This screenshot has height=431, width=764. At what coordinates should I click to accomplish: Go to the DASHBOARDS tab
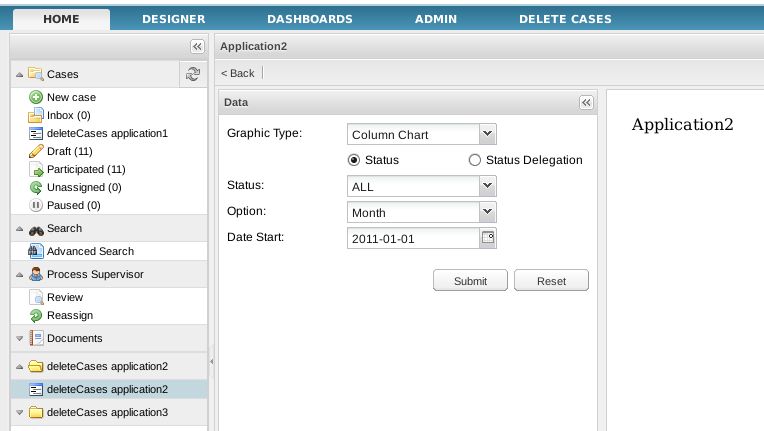[310, 19]
